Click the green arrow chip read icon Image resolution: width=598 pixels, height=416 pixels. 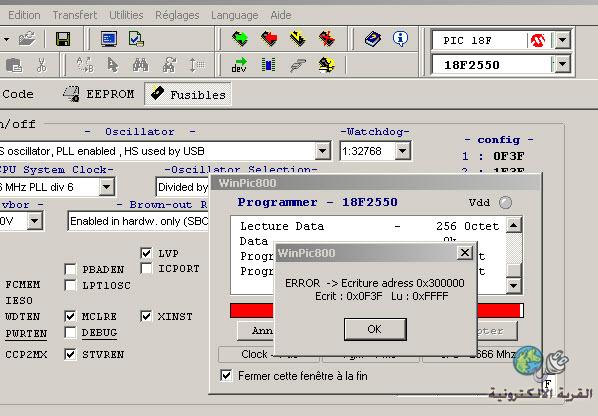point(240,39)
